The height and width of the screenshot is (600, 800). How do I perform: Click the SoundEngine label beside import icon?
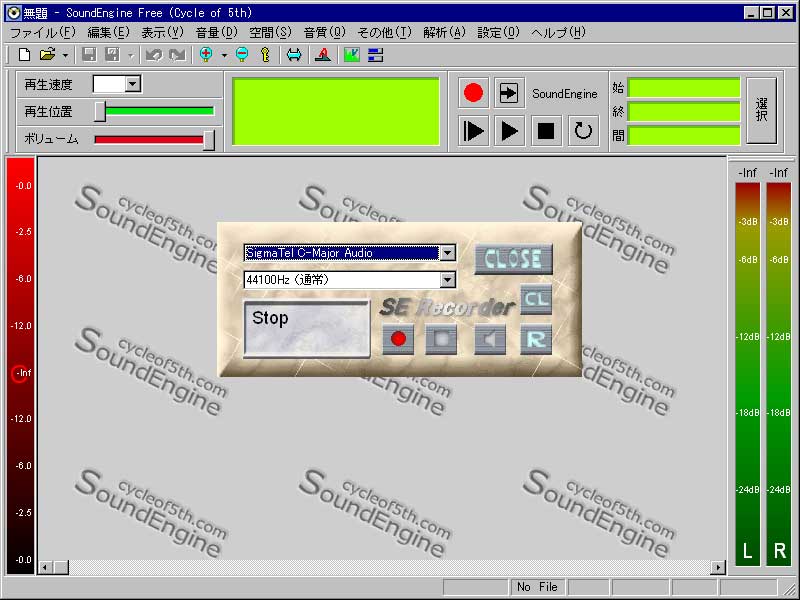[x=565, y=94]
